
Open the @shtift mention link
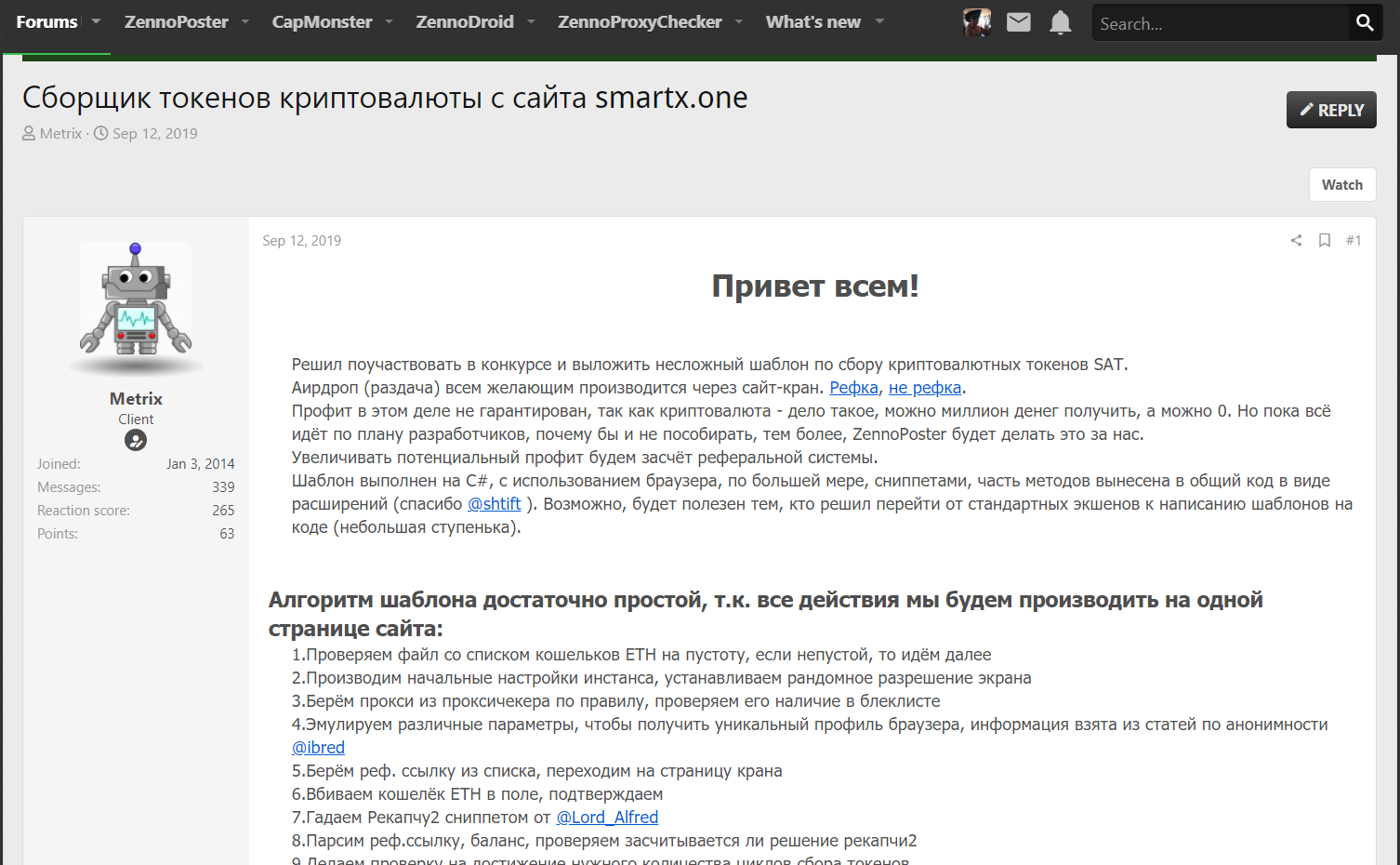coord(494,504)
